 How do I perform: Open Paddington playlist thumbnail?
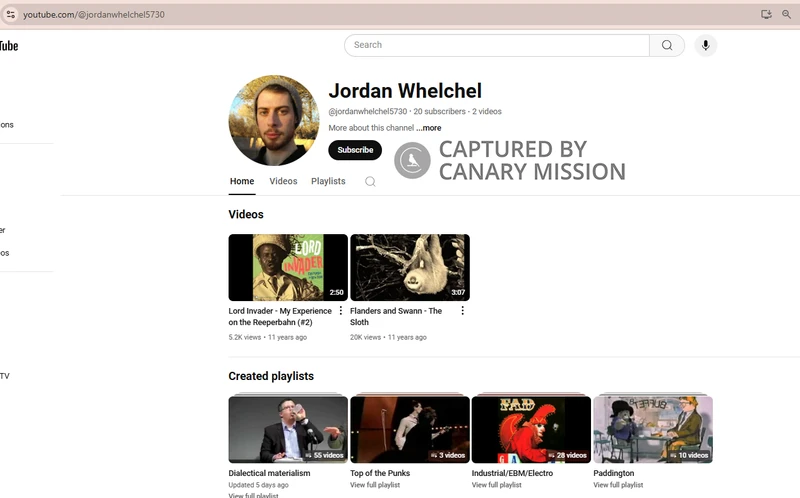(653, 430)
